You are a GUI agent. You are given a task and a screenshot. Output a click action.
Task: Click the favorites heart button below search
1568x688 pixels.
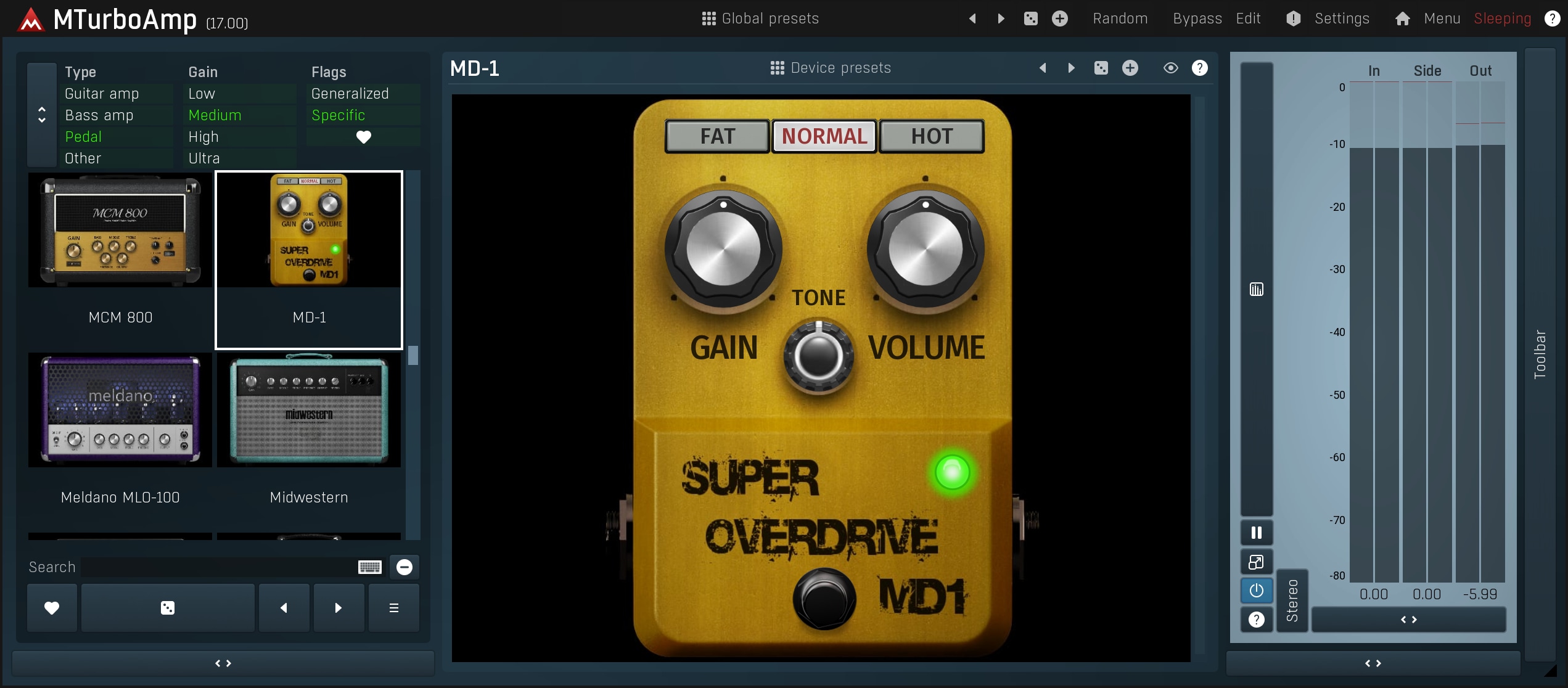52,608
